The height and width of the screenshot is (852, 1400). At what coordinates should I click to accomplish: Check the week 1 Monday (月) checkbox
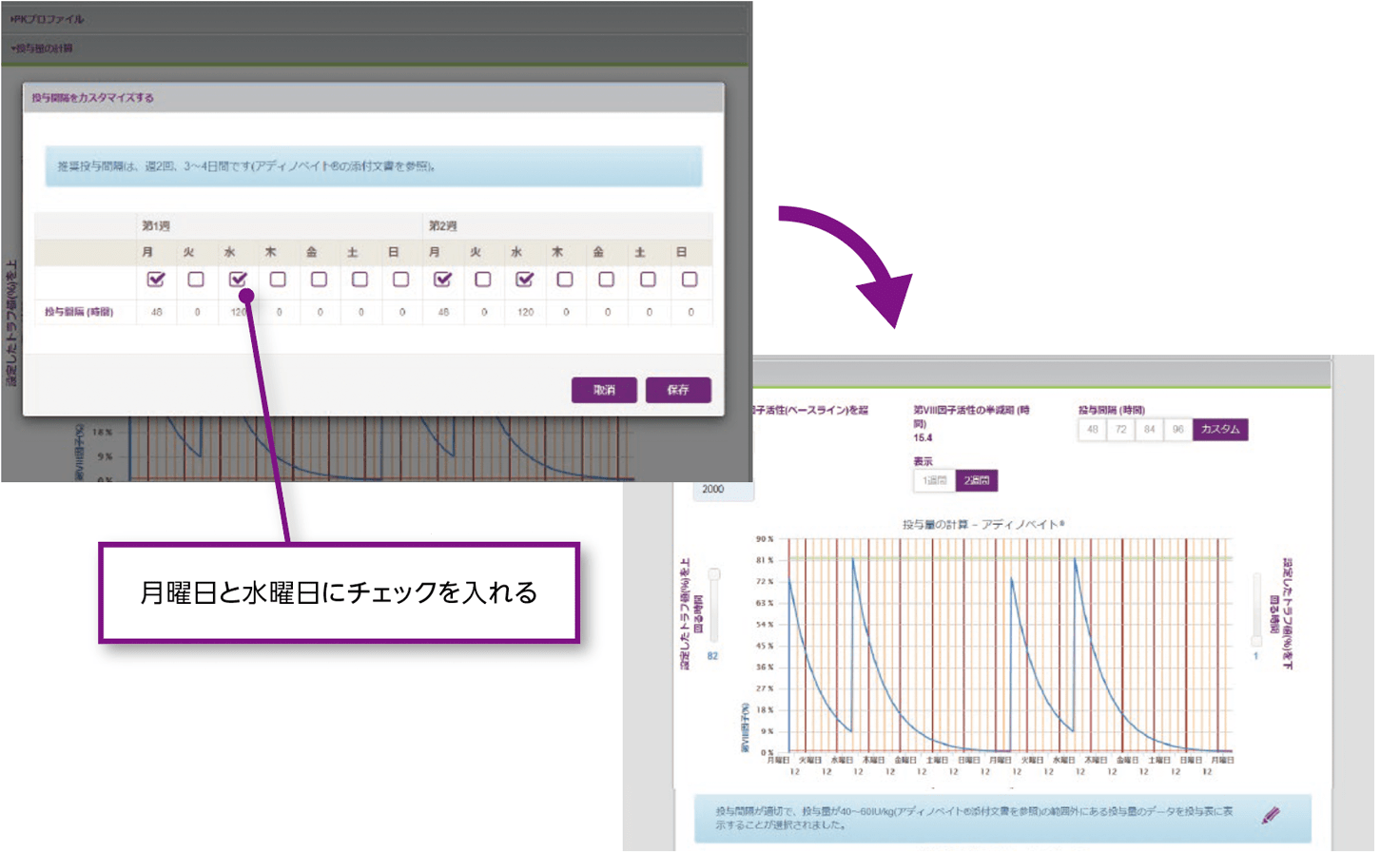[156, 280]
